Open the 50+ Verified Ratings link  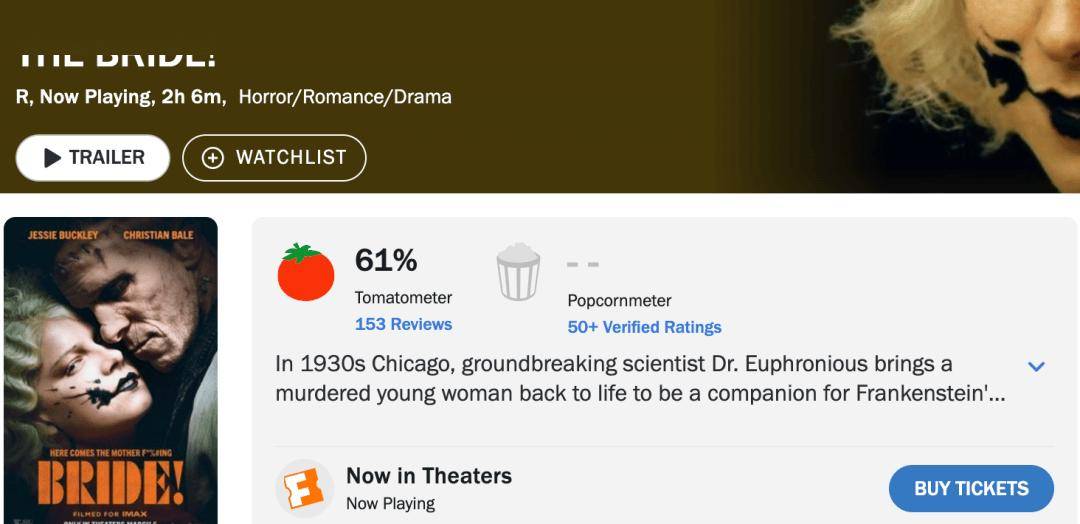click(x=644, y=327)
